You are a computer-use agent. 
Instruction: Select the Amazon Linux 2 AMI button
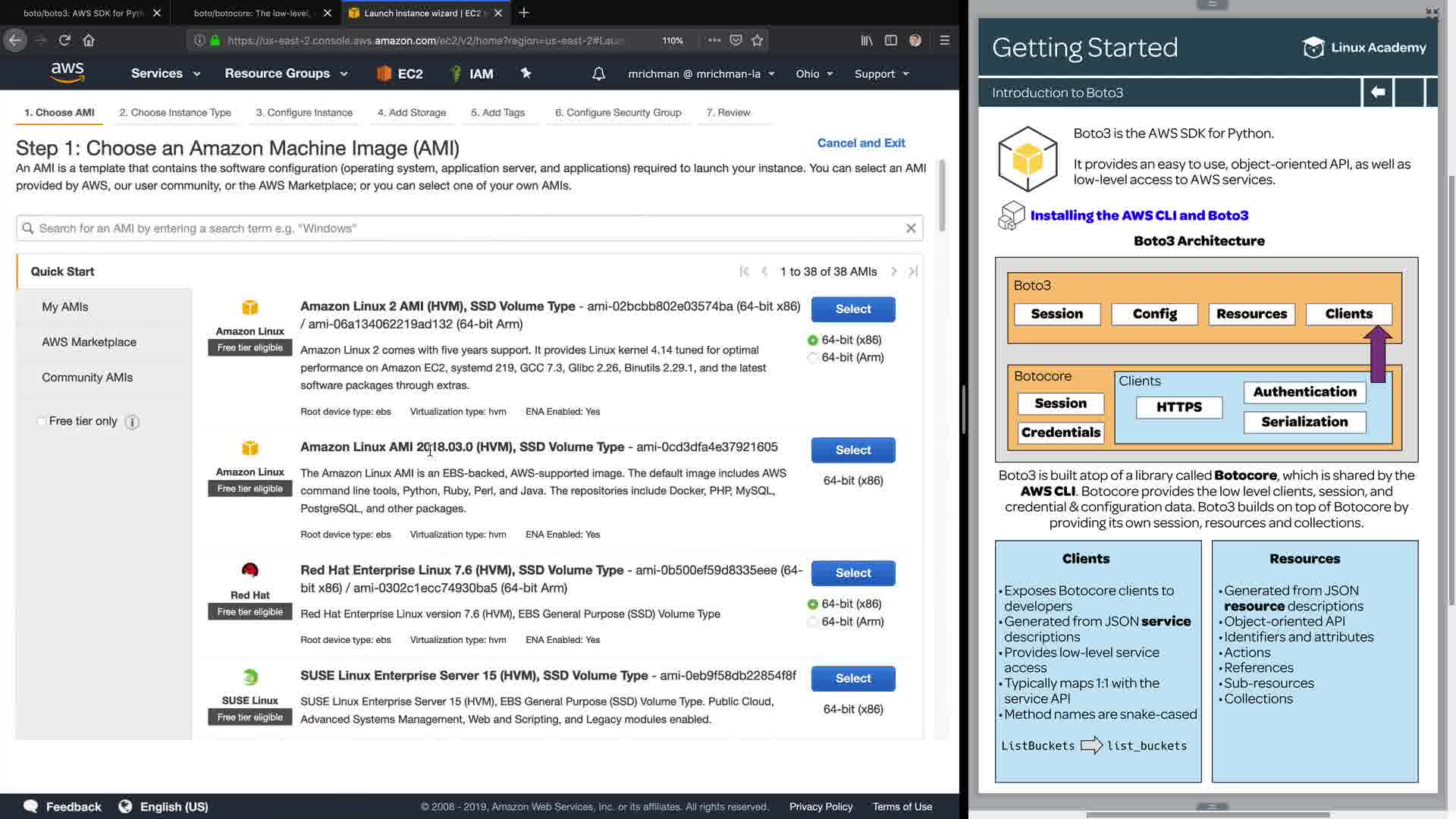pyautogui.click(x=852, y=309)
